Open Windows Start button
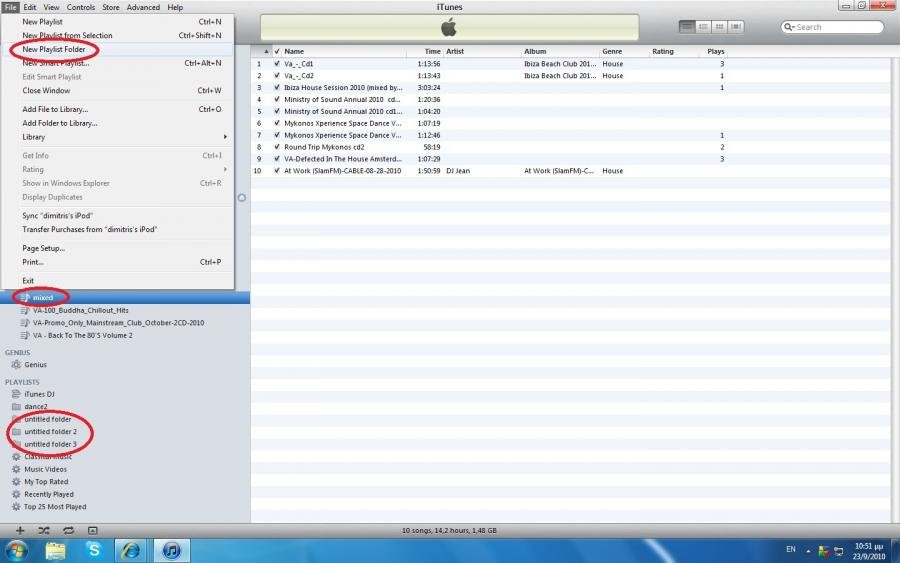Image resolution: width=900 pixels, height=563 pixels. pos(16,551)
